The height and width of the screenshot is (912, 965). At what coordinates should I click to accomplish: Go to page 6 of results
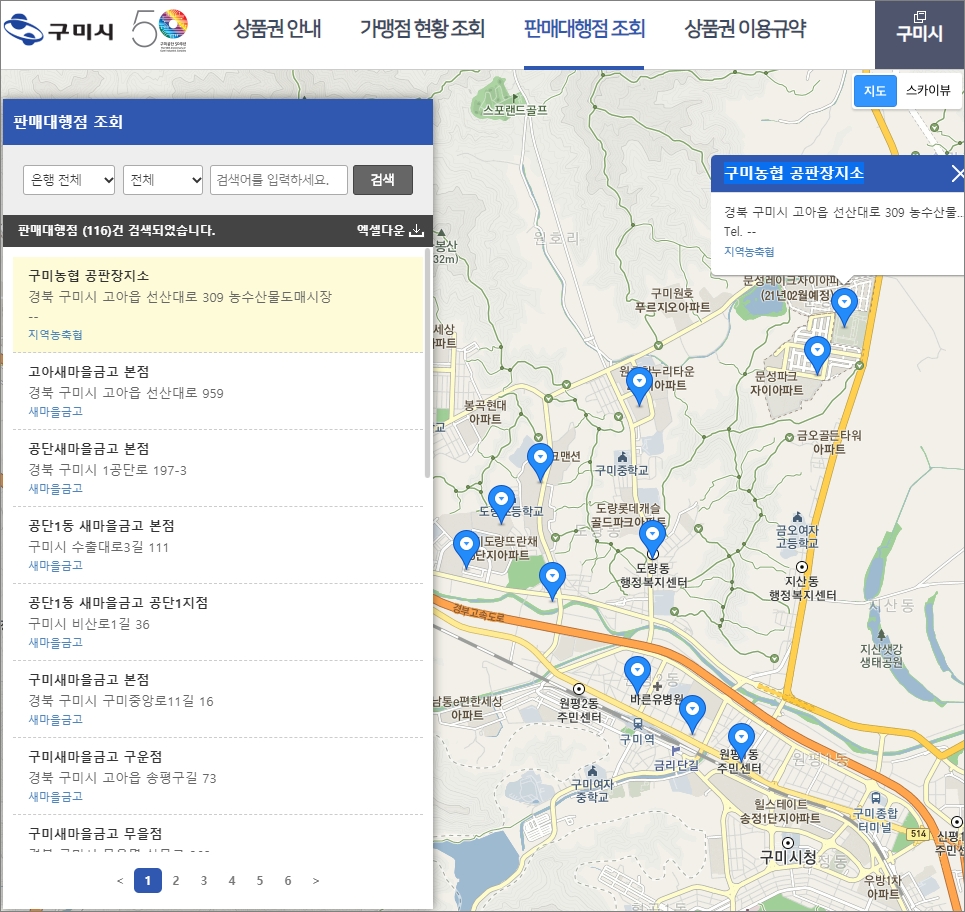288,881
